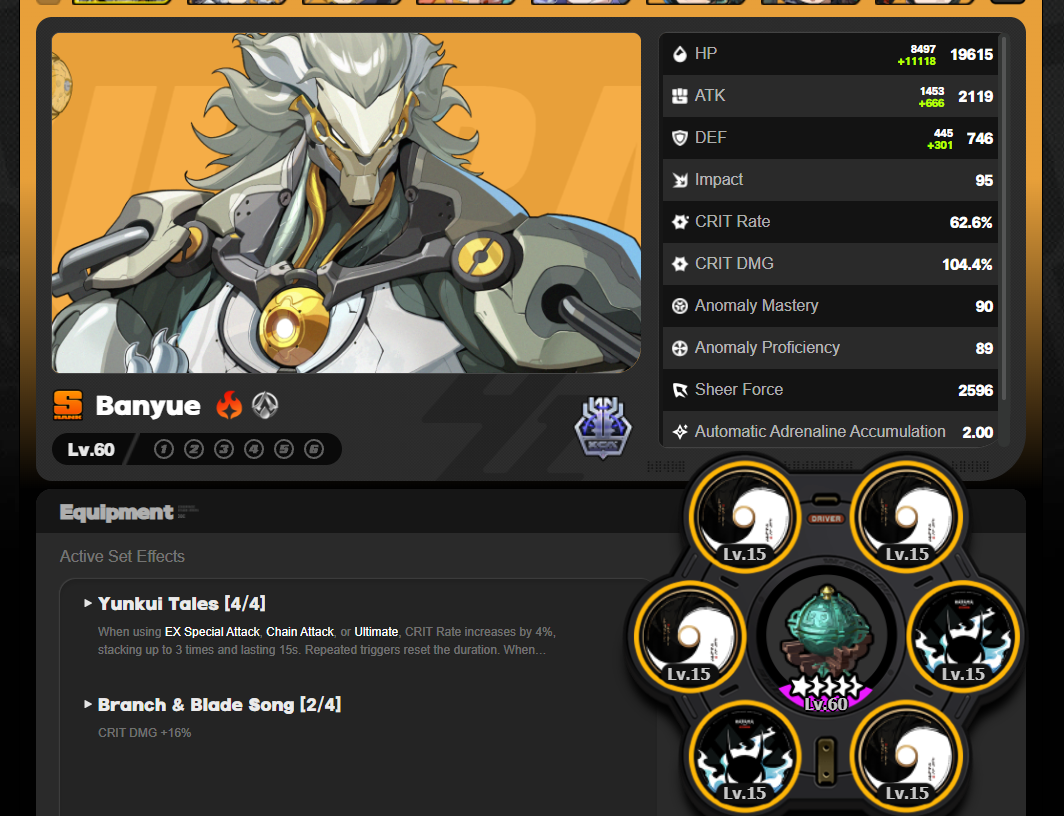The width and height of the screenshot is (1064, 816).
Task: Click the fire attribute icon next to Banyue
Action: click(x=229, y=405)
